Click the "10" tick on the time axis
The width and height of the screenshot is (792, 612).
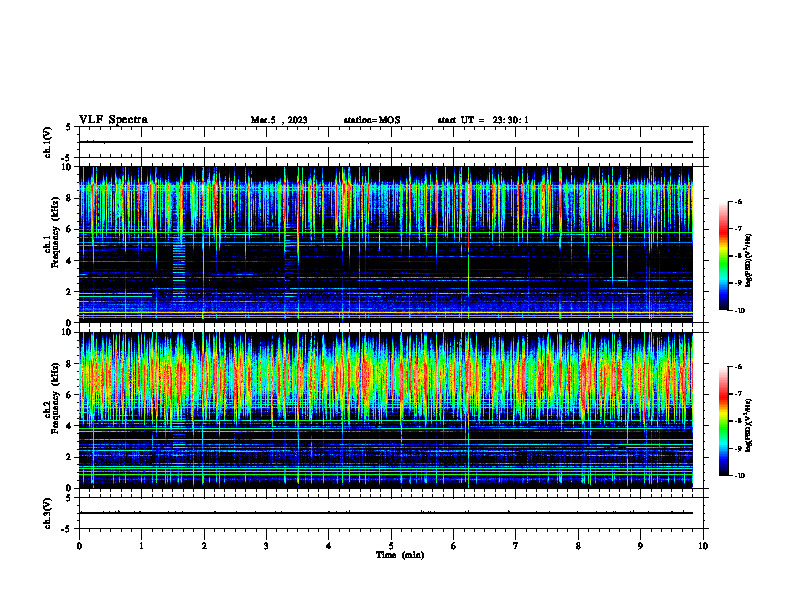pyautogui.click(x=703, y=546)
